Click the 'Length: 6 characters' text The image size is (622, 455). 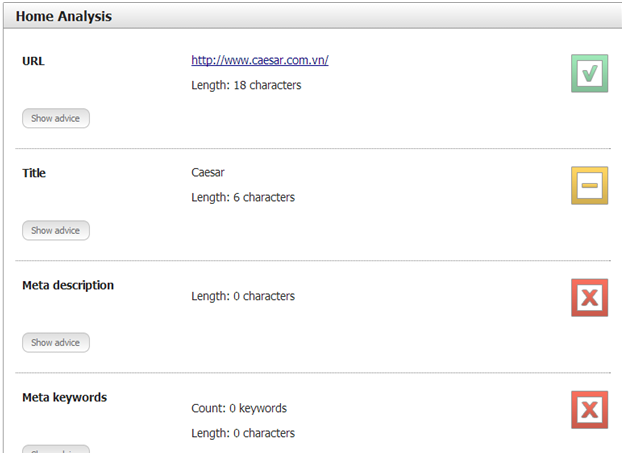[x=243, y=197]
